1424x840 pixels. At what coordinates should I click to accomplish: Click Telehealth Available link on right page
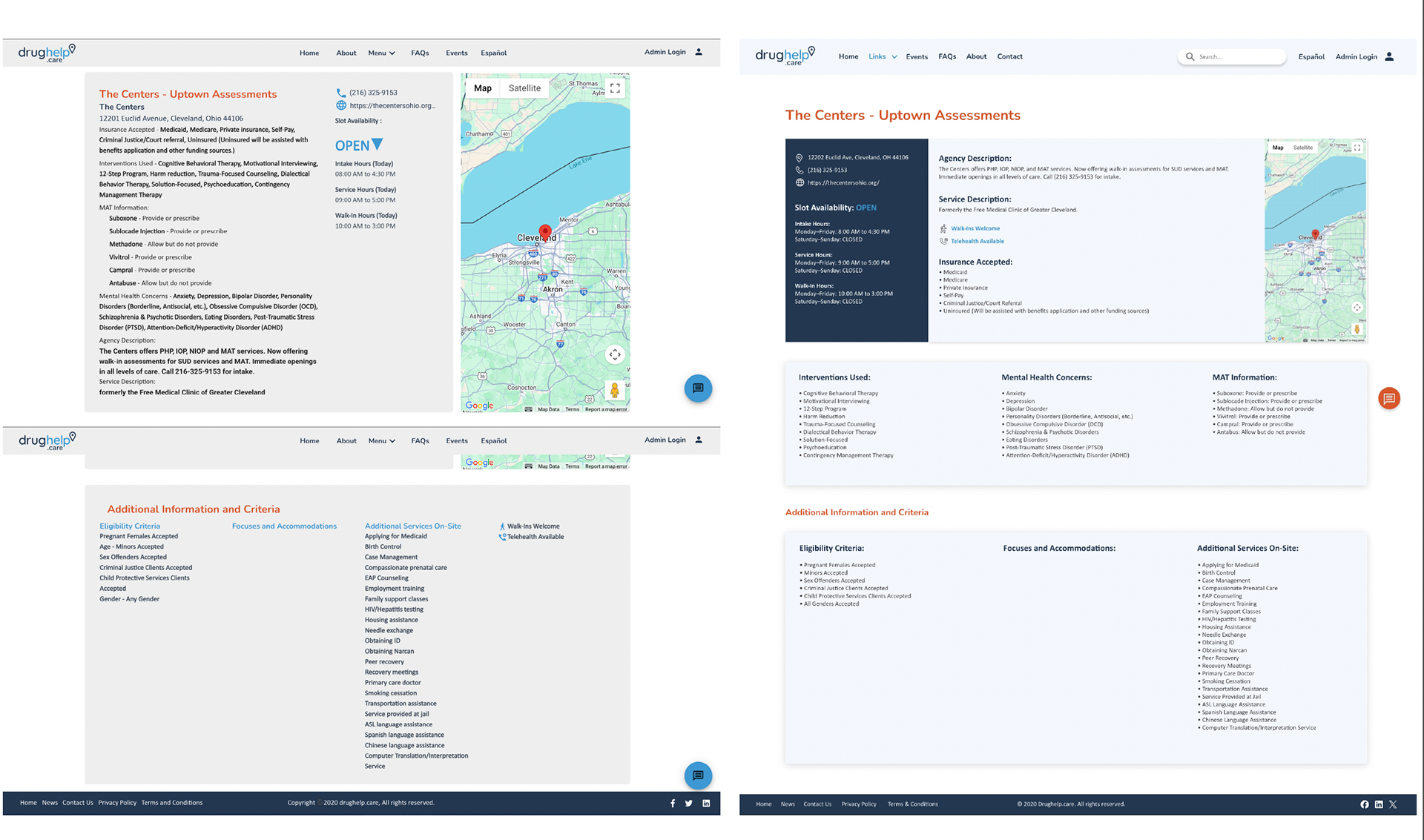click(978, 241)
